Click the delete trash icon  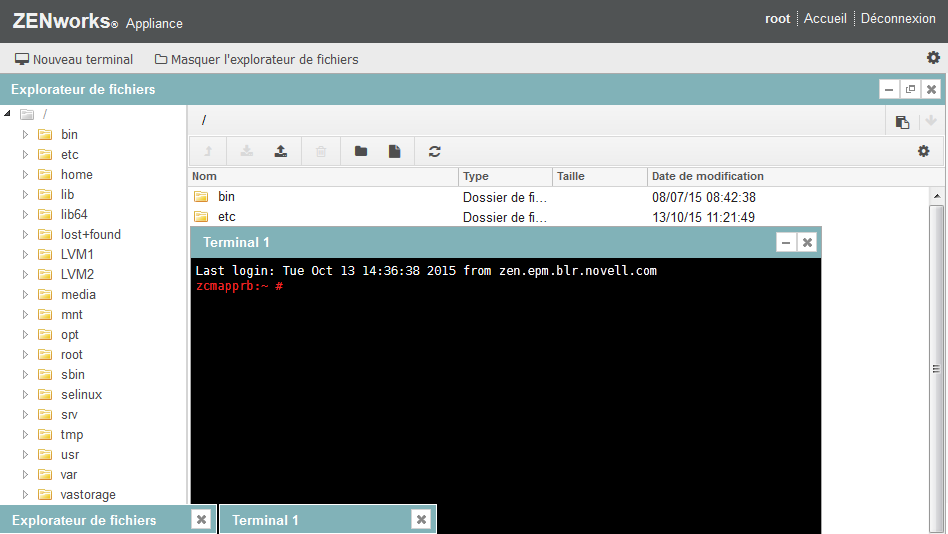click(321, 151)
